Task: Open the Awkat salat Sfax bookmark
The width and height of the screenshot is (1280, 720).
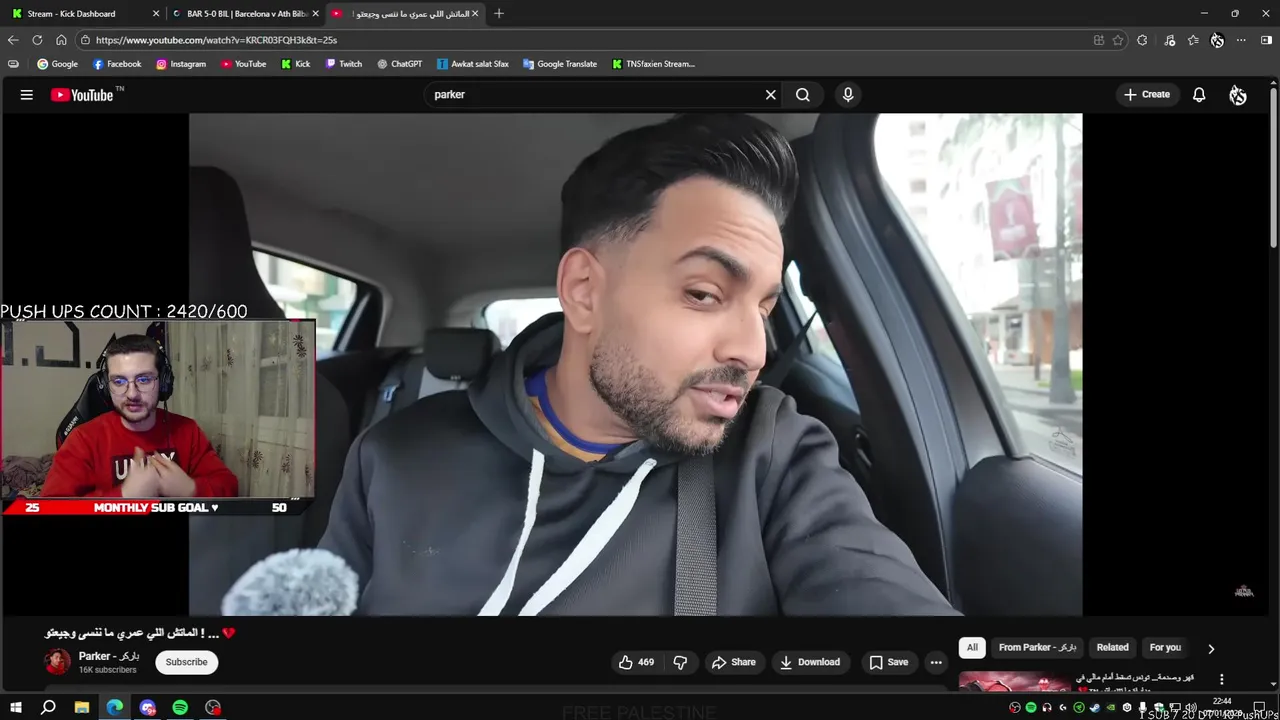Action: tap(472, 64)
